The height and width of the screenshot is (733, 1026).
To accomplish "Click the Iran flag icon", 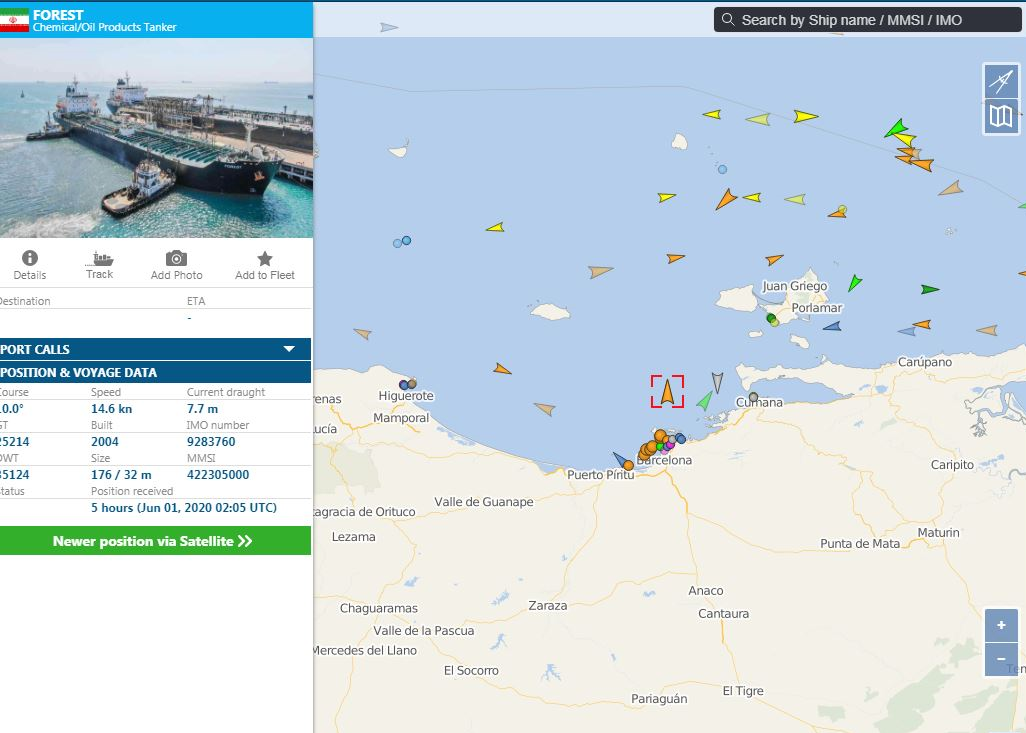I will pyautogui.click(x=15, y=21).
